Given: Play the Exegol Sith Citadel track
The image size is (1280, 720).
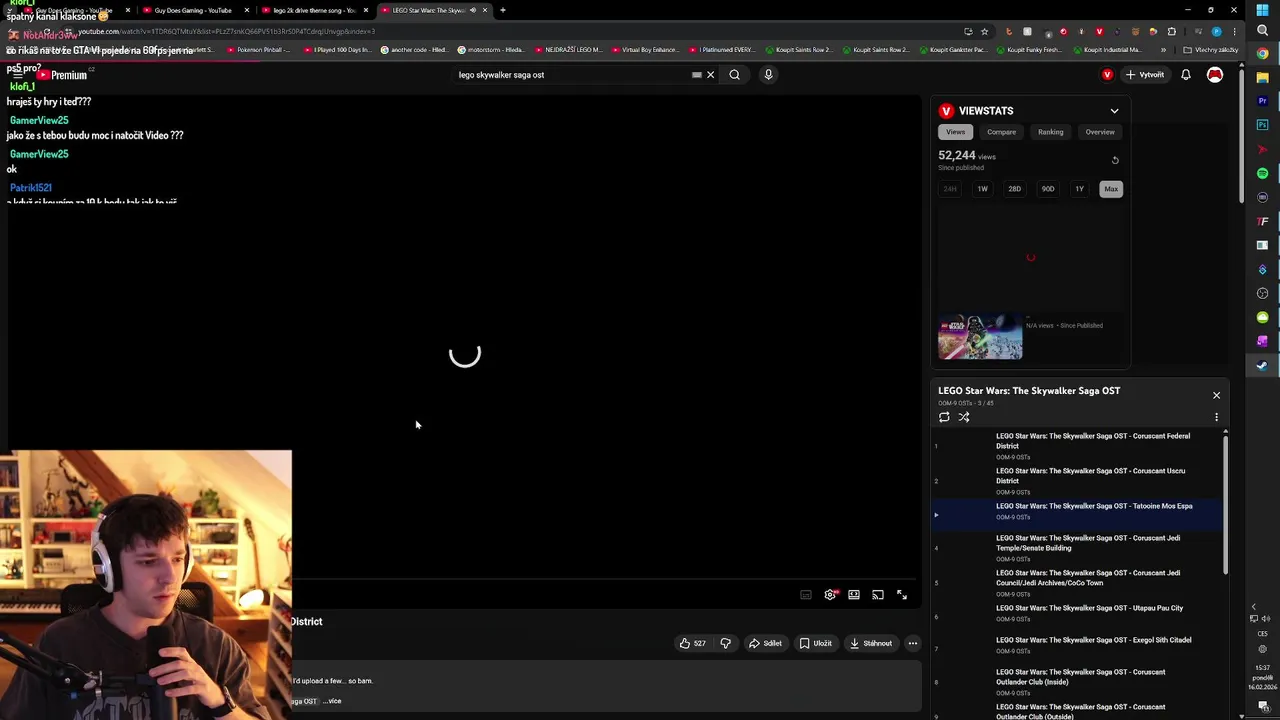Looking at the screenshot, I should 1076,646.
